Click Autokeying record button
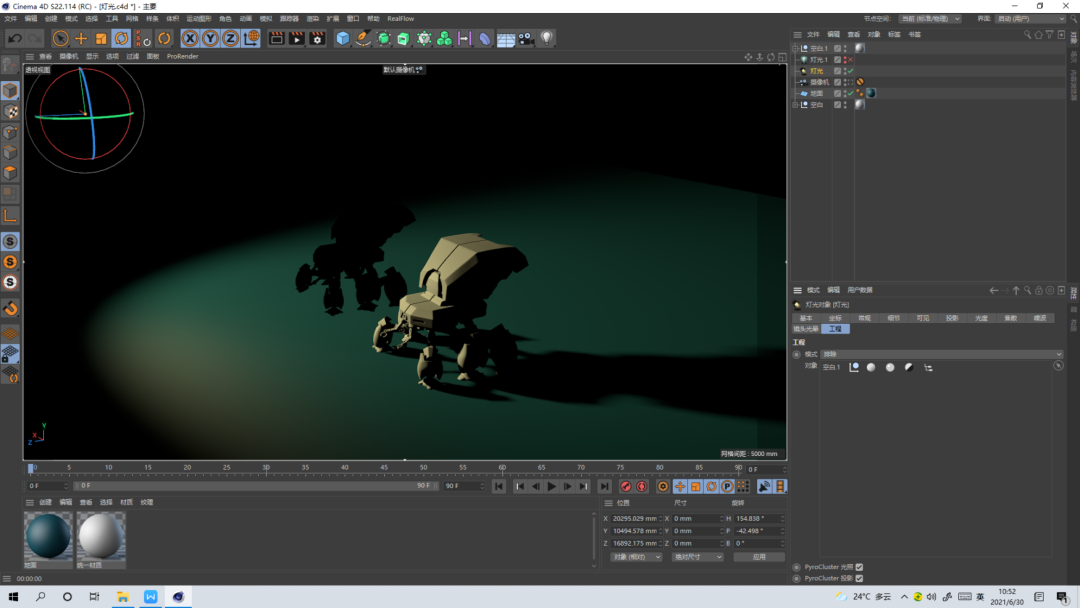The width and height of the screenshot is (1080, 608). pyautogui.click(x=642, y=487)
